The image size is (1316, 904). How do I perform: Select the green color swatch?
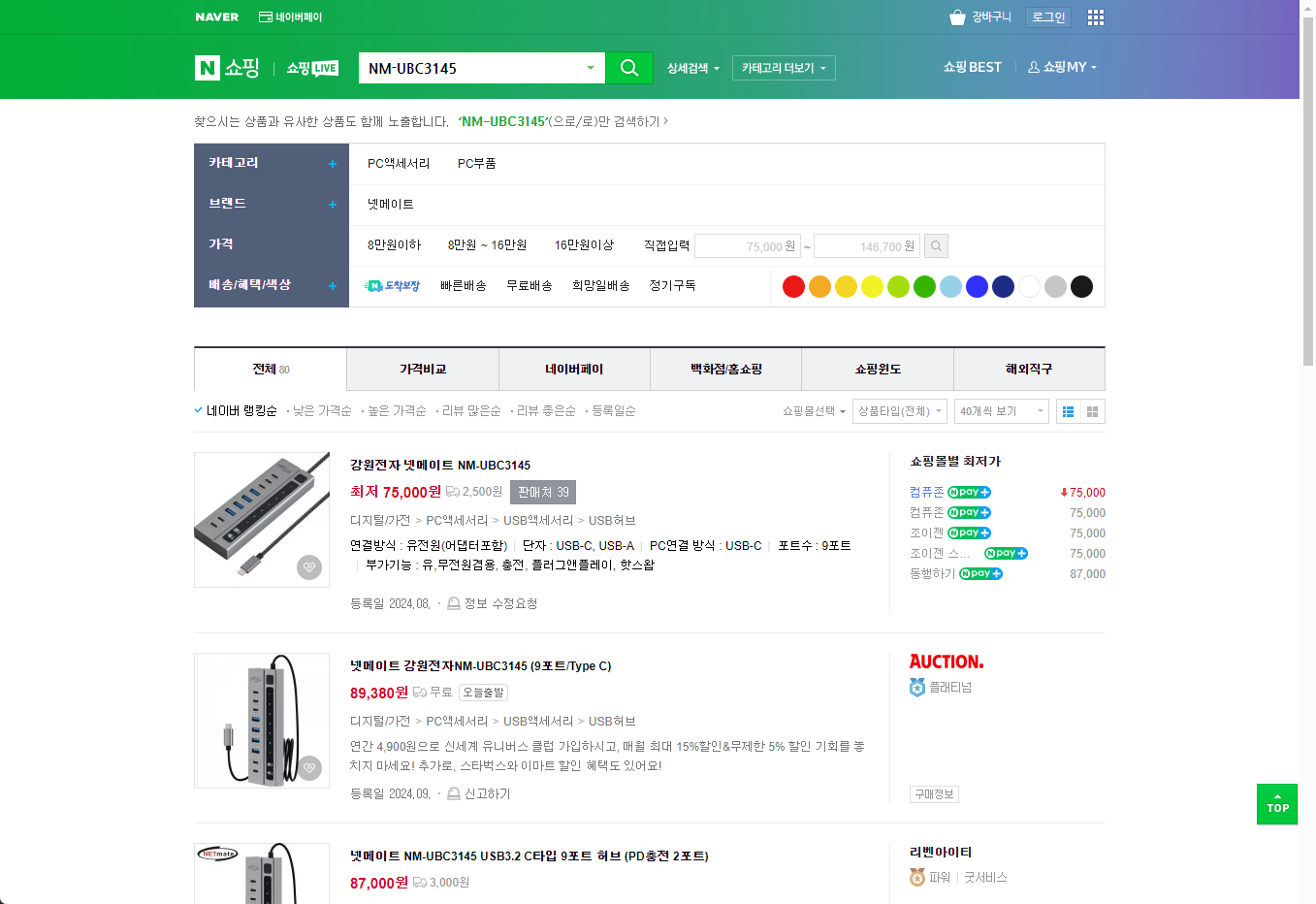coord(924,286)
